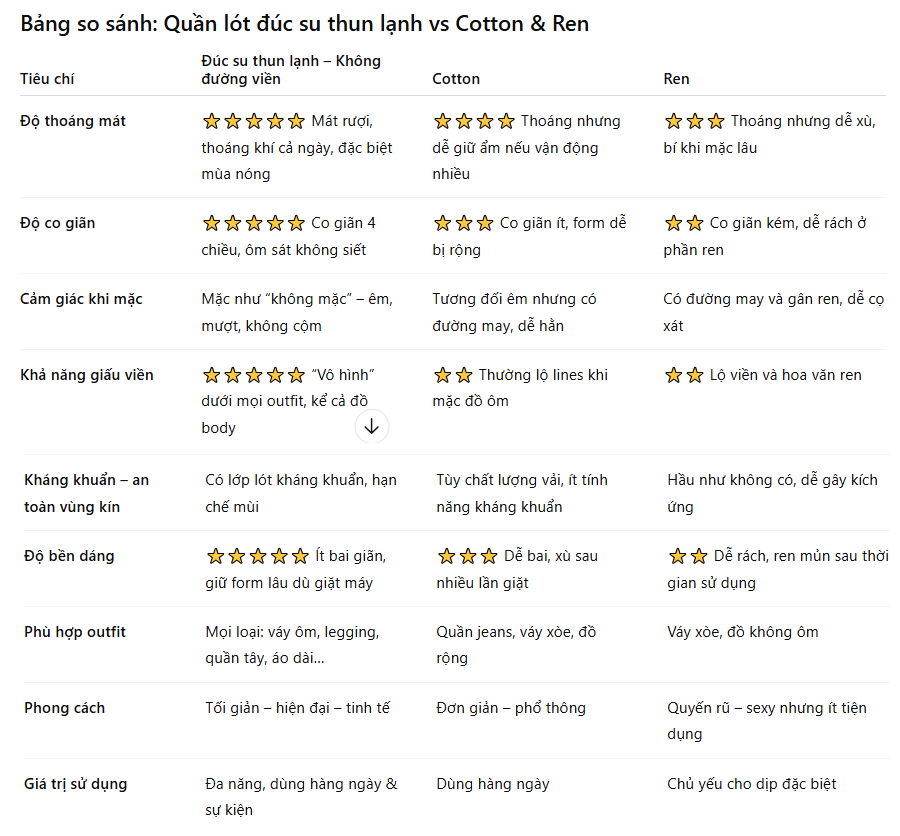The width and height of the screenshot is (900, 836).
Task: Select the "Kháng khuẩn – an toàn vùng kín" row label
Action: pos(86,493)
